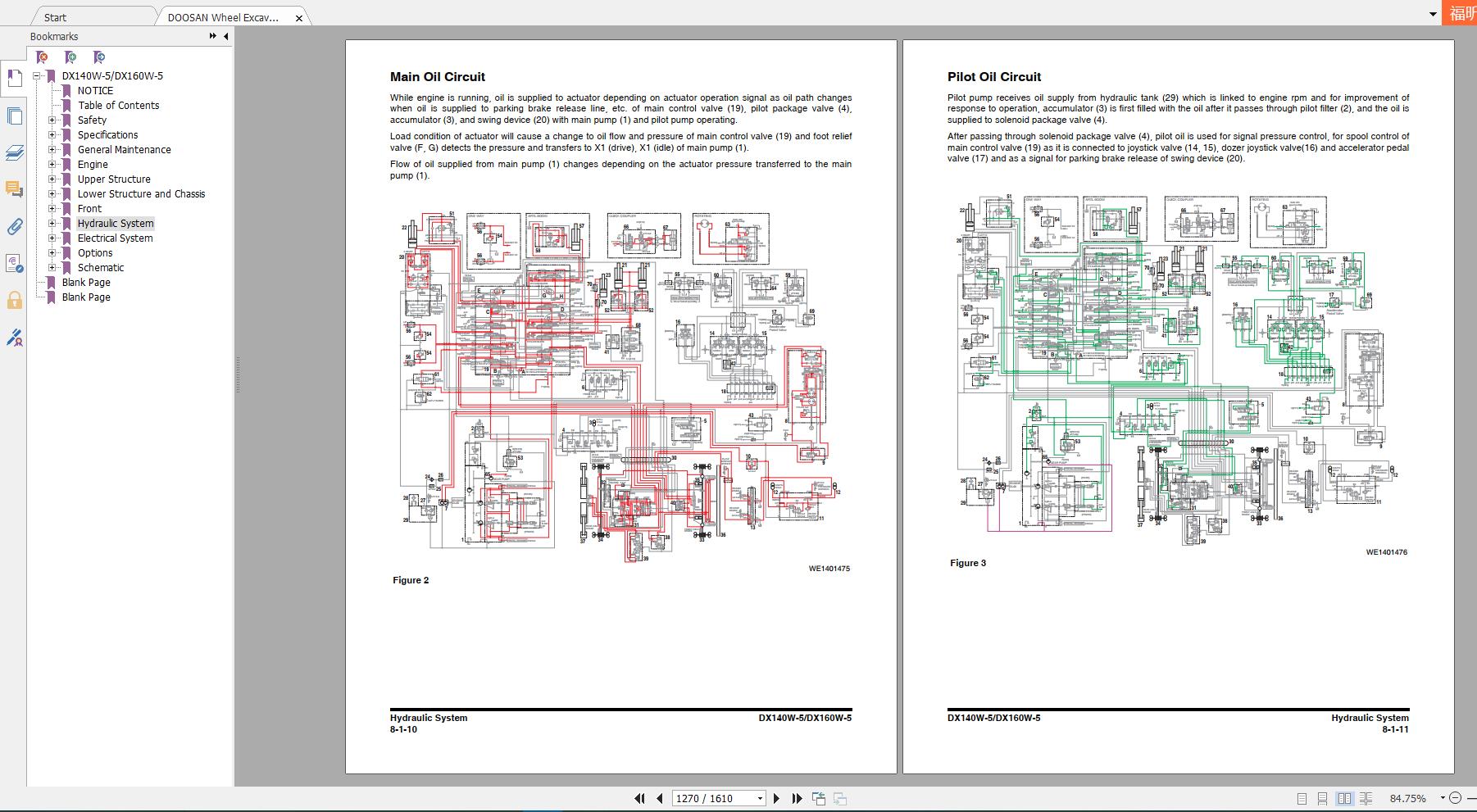Open the Comments panel icon

pyautogui.click(x=14, y=189)
